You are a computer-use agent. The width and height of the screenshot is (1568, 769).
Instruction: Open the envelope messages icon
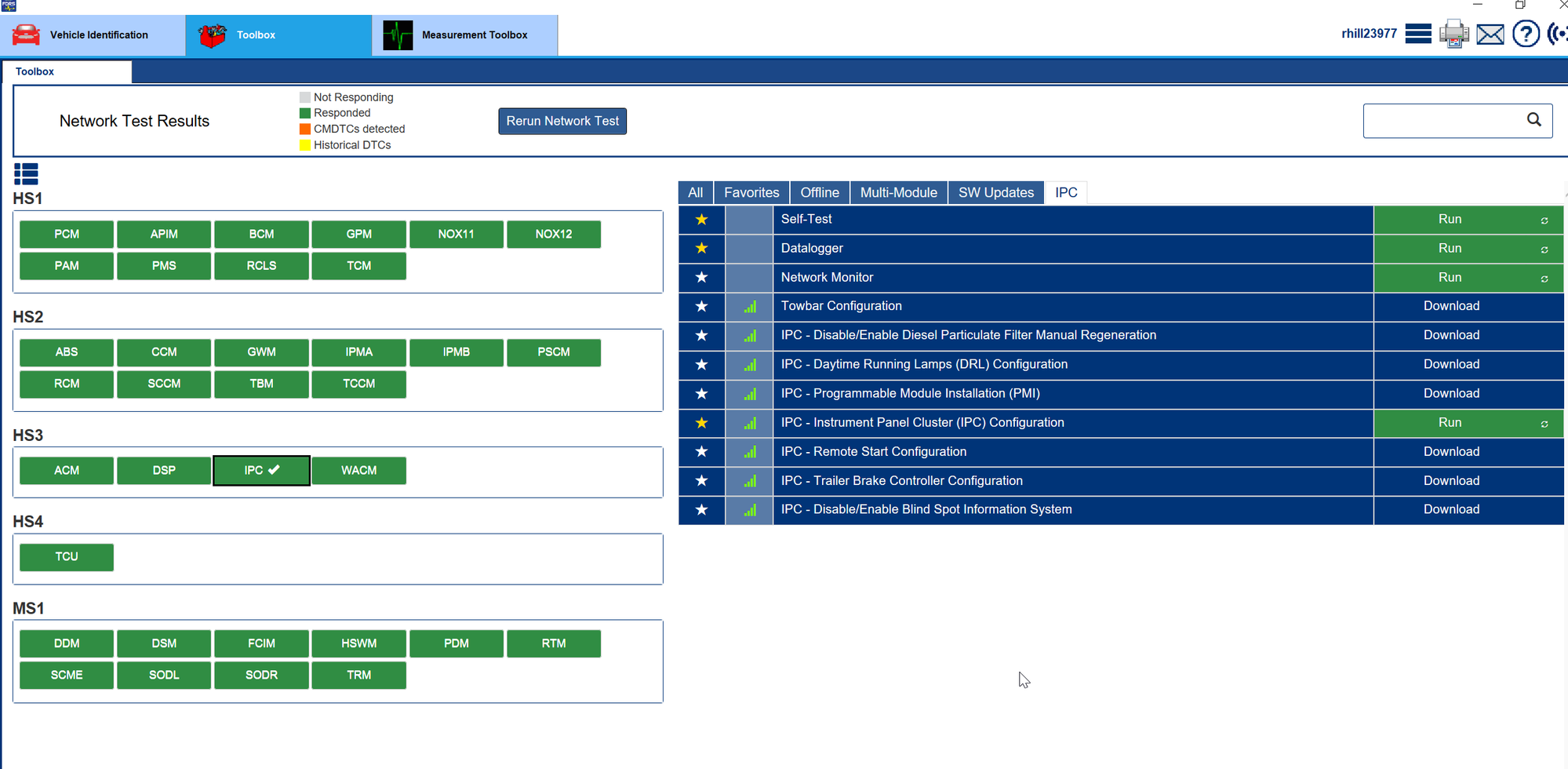[1490, 34]
